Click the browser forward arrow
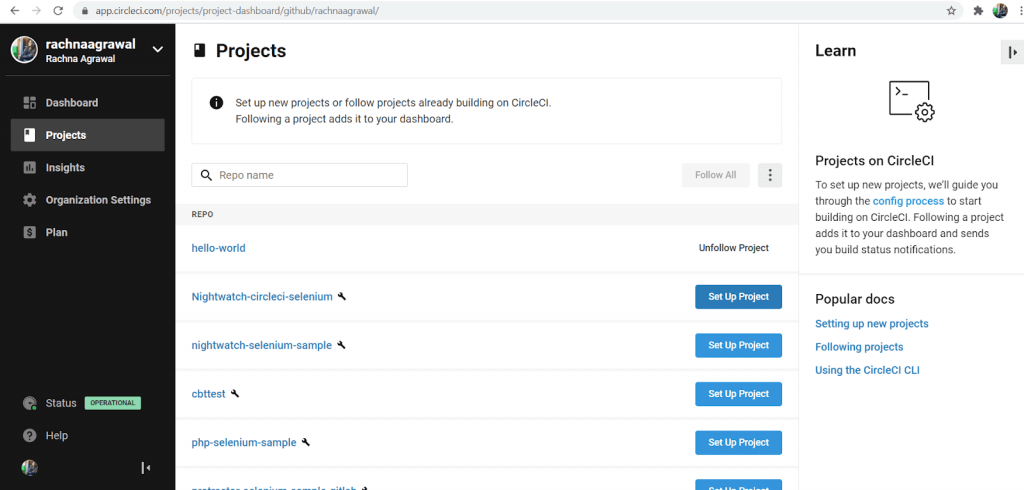This screenshot has width=1024, height=490. (x=36, y=11)
